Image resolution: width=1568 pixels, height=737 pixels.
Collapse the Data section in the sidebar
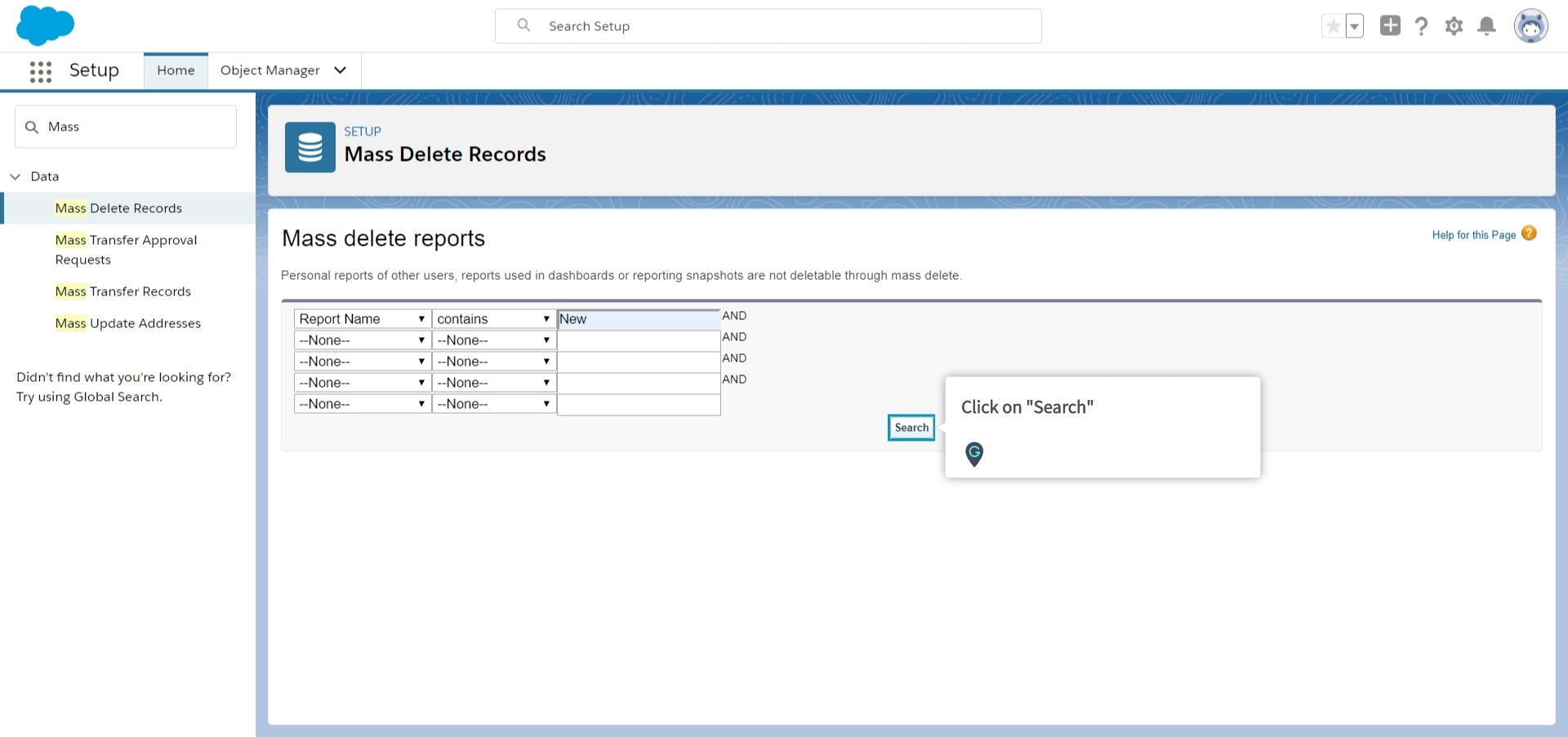click(x=15, y=175)
